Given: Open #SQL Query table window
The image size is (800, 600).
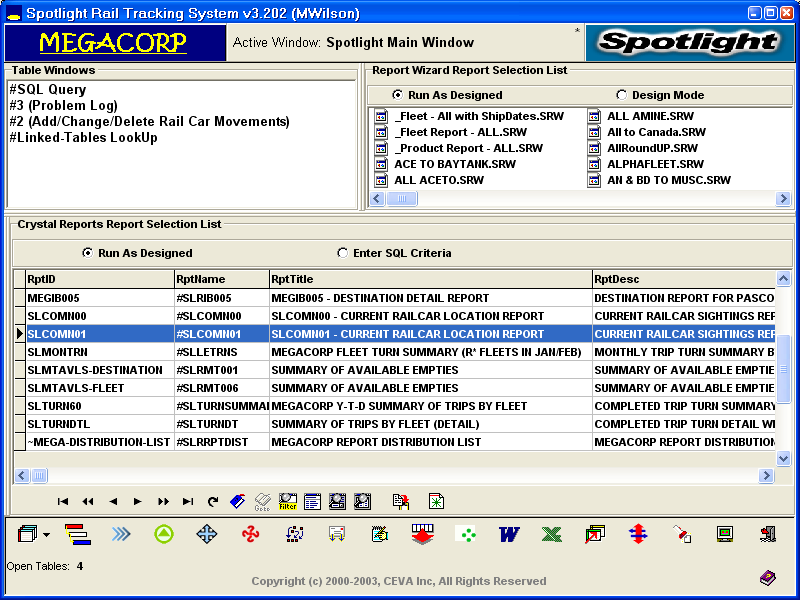Looking at the screenshot, I should click(x=47, y=90).
